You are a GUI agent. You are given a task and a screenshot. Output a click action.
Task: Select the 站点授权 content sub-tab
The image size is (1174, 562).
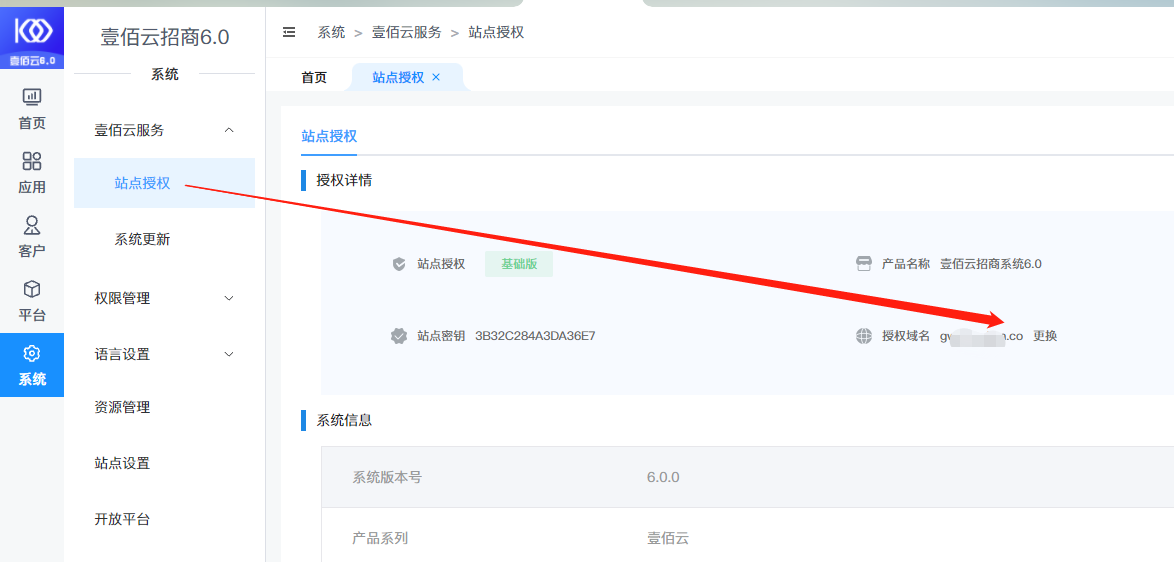tap(329, 136)
